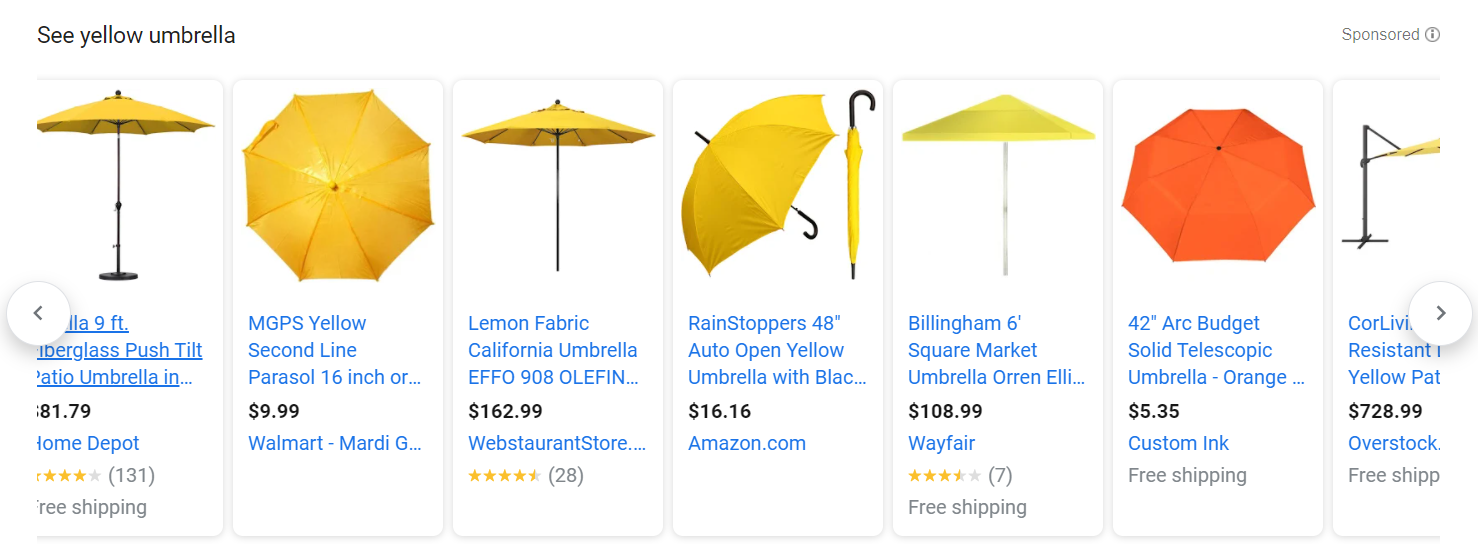This screenshot has width=1478, height=553.
Task: Click the Amazon.com seller link
Action: coord(746,443)
